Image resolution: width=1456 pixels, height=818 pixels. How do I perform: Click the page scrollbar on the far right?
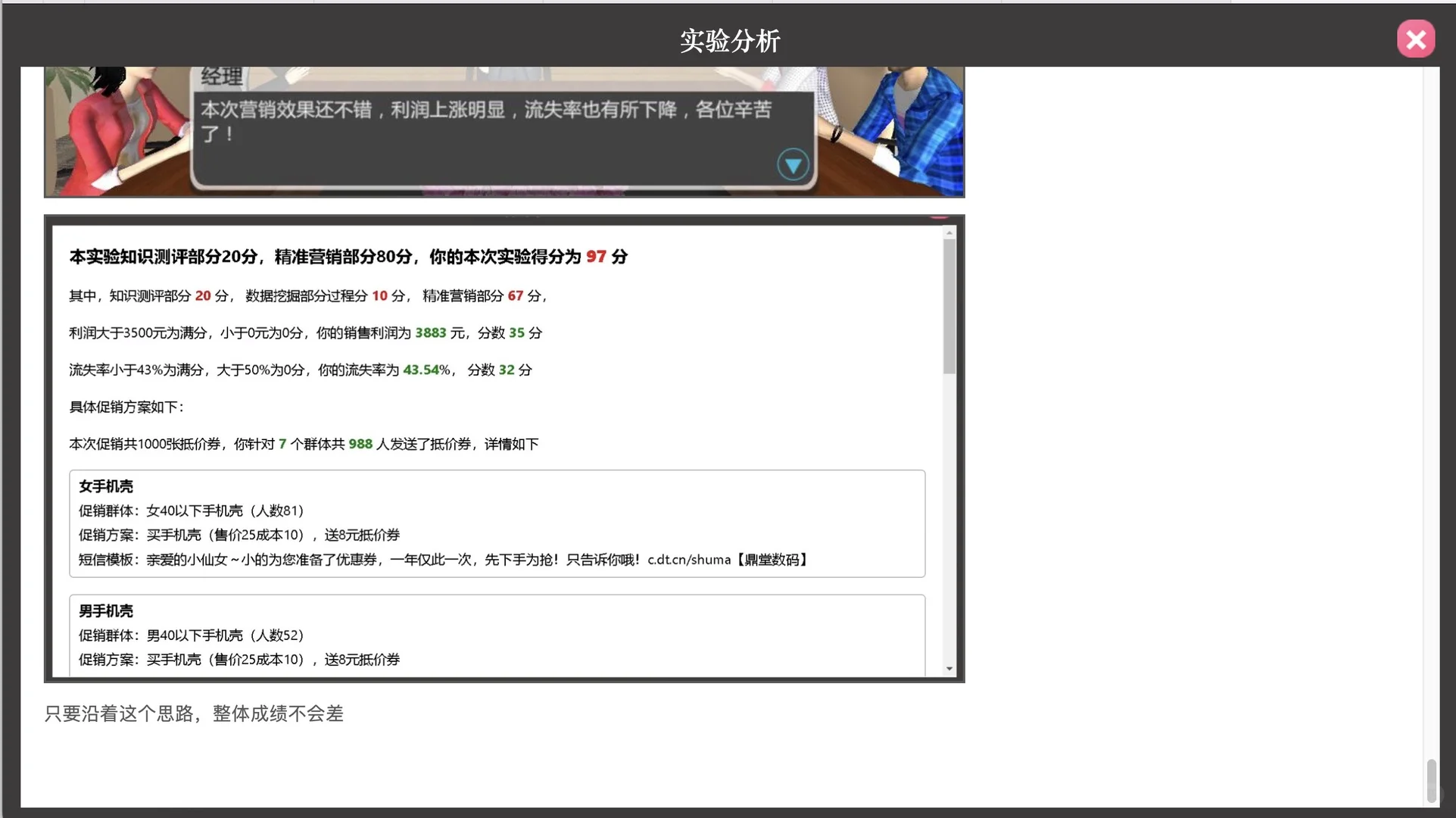[x=1431, y=780]
